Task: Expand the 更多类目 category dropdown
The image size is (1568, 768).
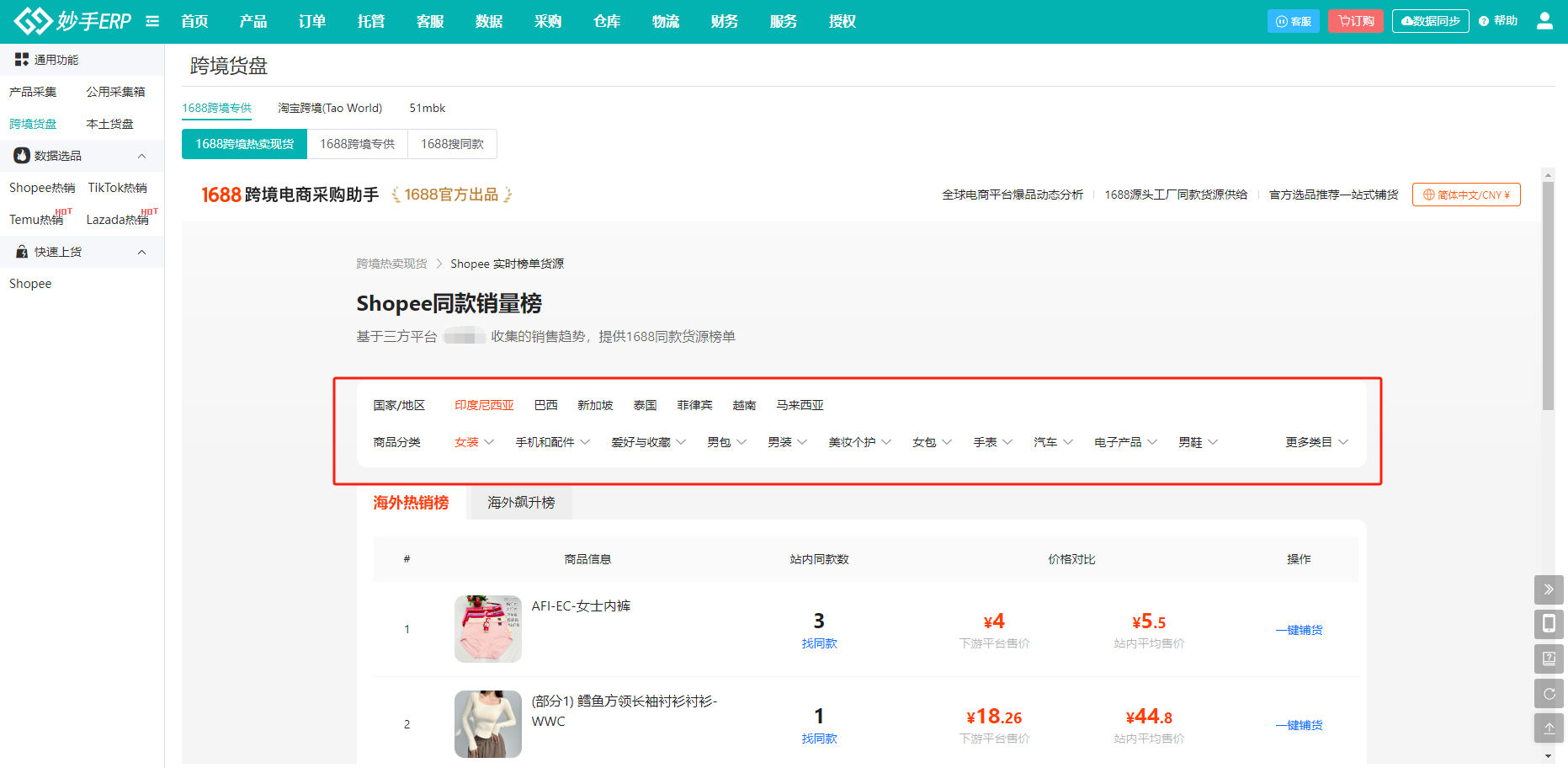Action: [1316, 442]
